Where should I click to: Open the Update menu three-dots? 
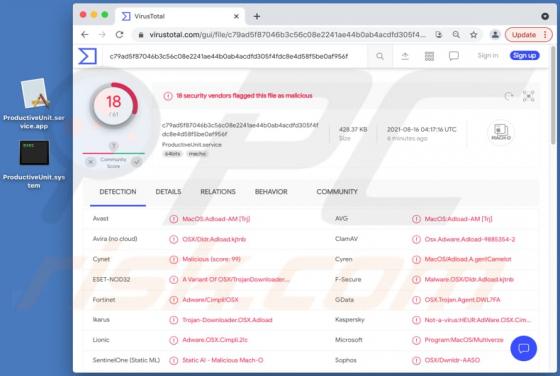545,35
